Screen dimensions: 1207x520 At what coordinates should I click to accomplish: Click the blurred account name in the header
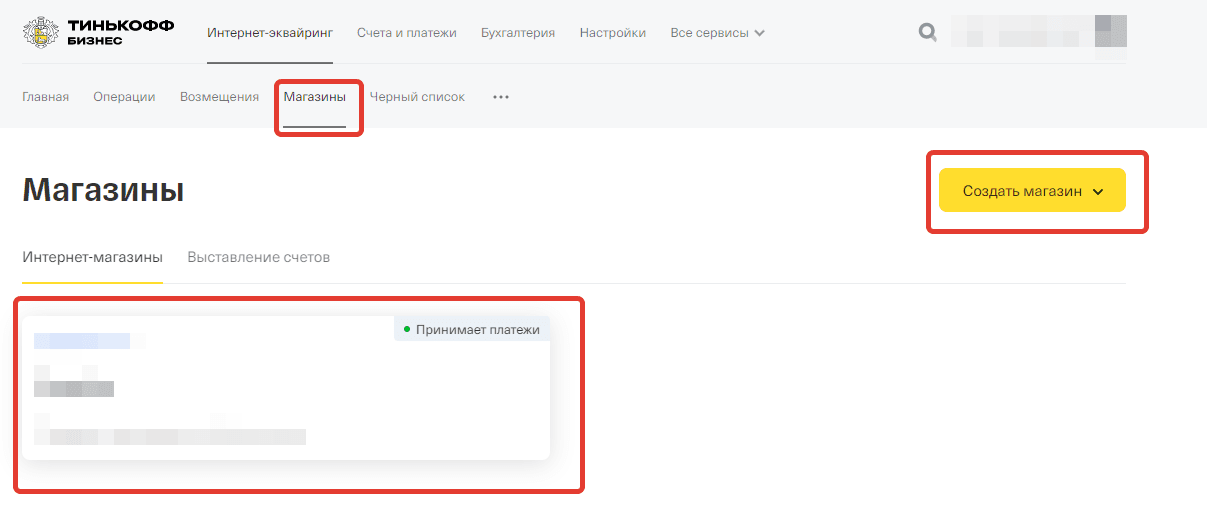pyautogui.click(x=1020, y=31)
